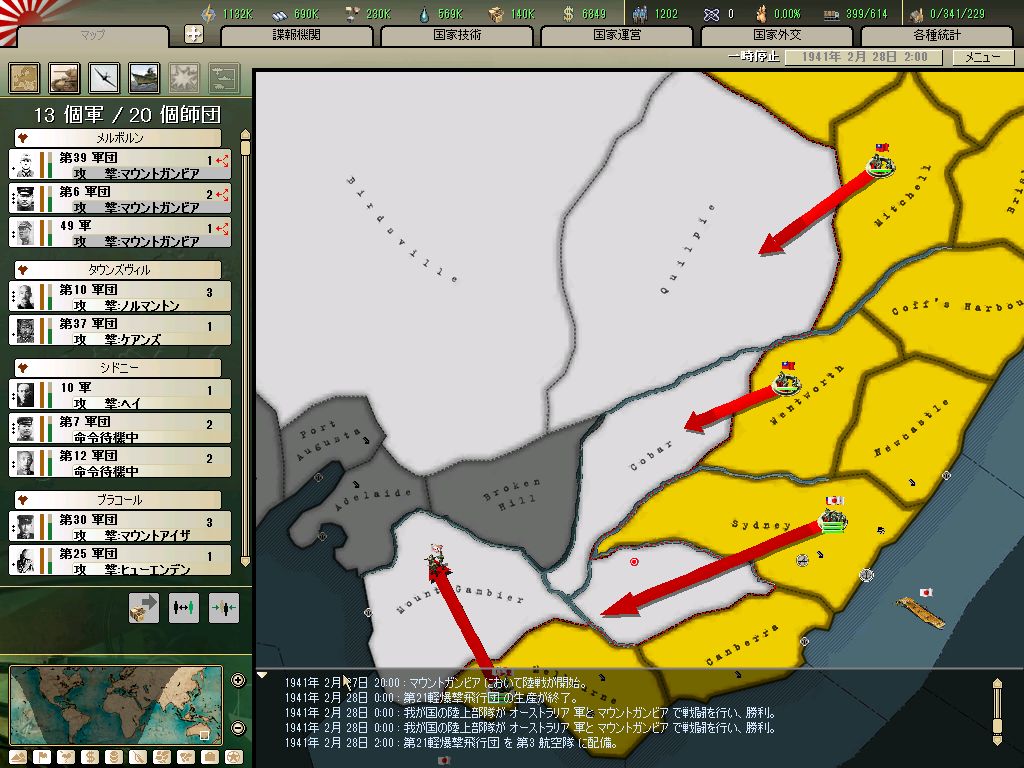
Task: Click the reorganize units double-arrow icon
Action: point(184,607)
